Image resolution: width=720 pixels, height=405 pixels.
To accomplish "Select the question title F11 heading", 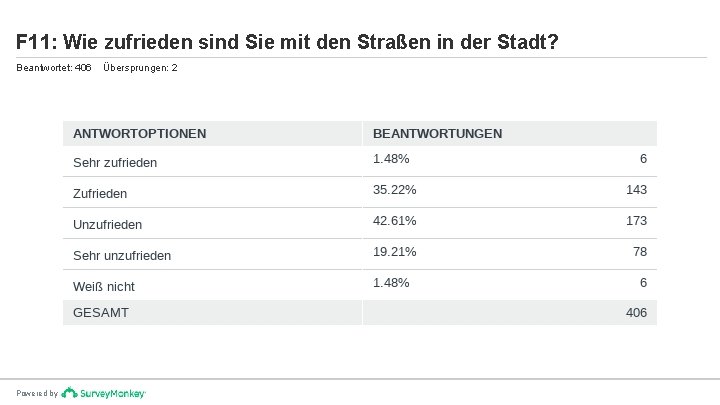I will pos(287,42).
